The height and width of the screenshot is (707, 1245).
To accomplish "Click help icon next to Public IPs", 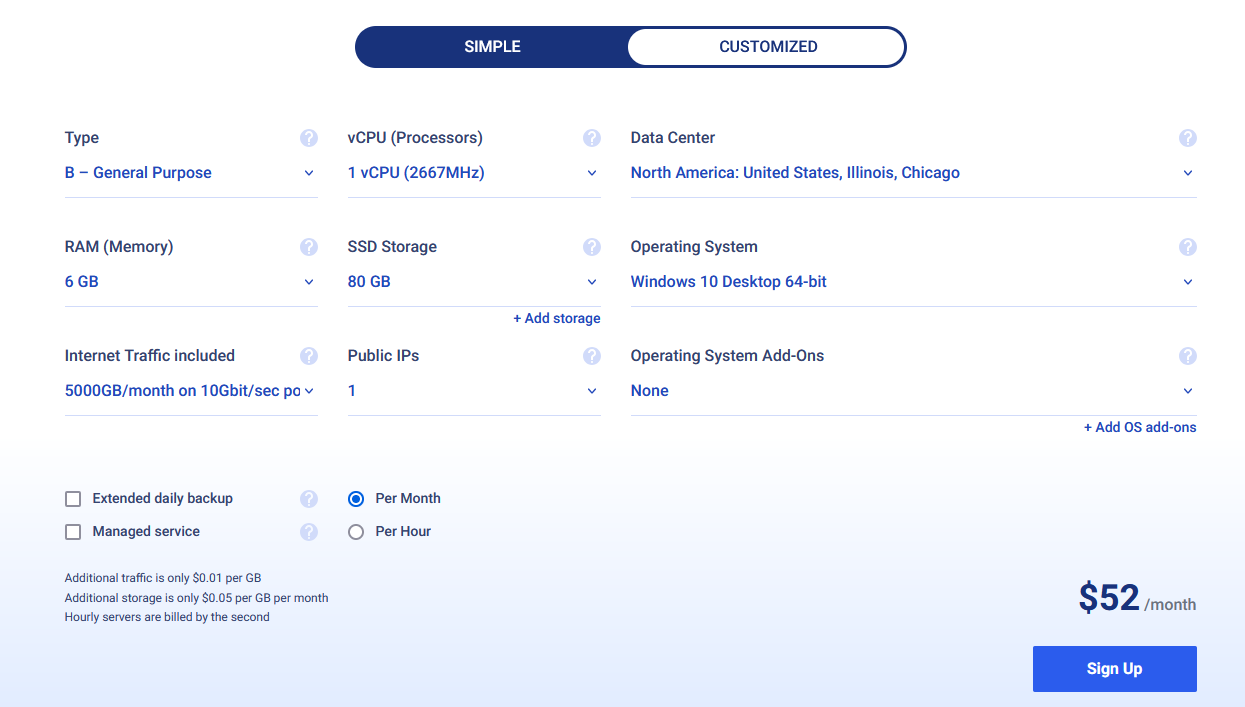I will click(592, 356).
